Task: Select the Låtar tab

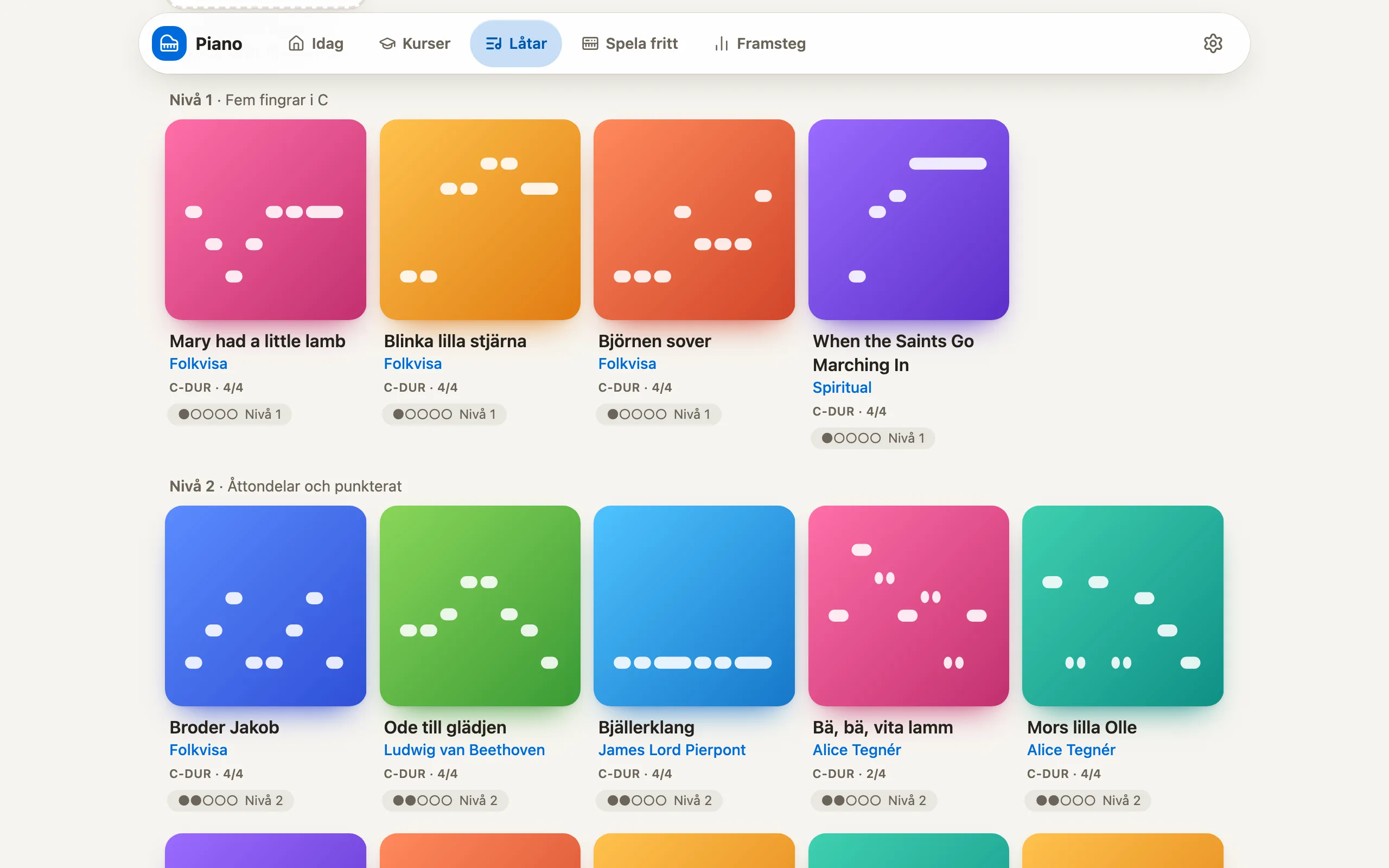Action: click(515, 43)
